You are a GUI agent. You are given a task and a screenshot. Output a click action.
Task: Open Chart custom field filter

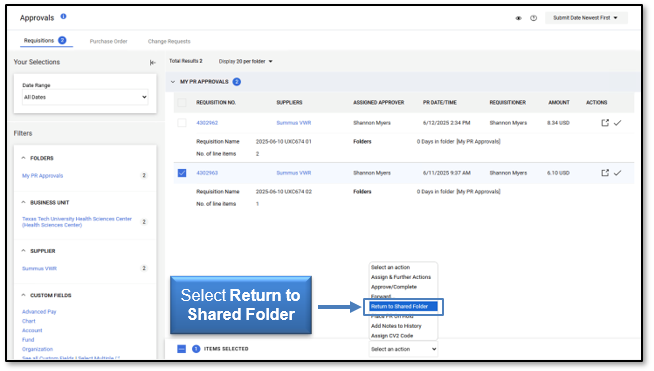29,321
